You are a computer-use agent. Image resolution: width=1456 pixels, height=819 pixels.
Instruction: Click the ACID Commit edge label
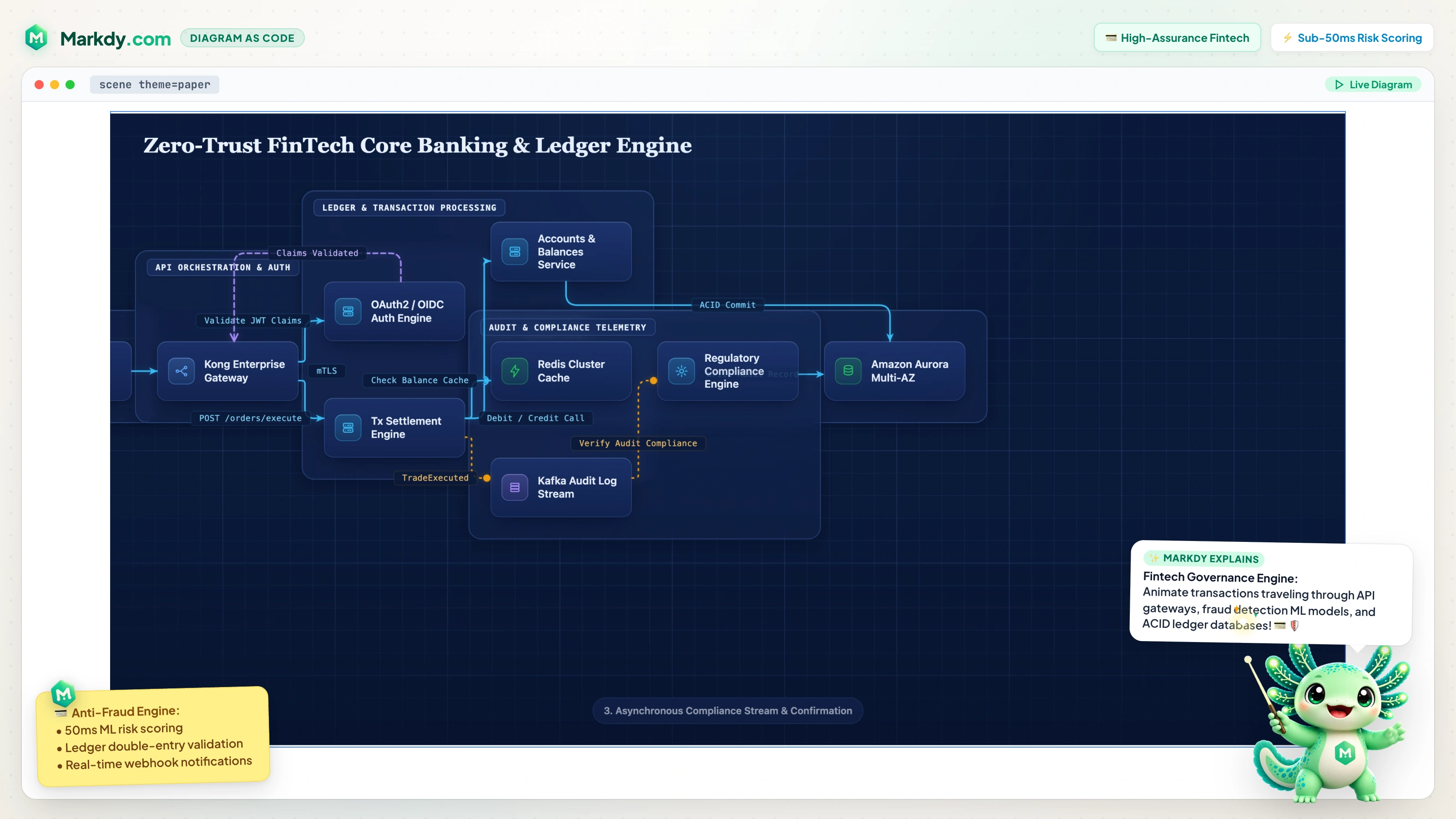[x=728, y=305]
